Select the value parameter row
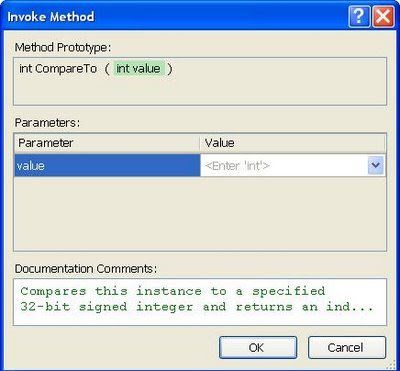 click(200, 165)
